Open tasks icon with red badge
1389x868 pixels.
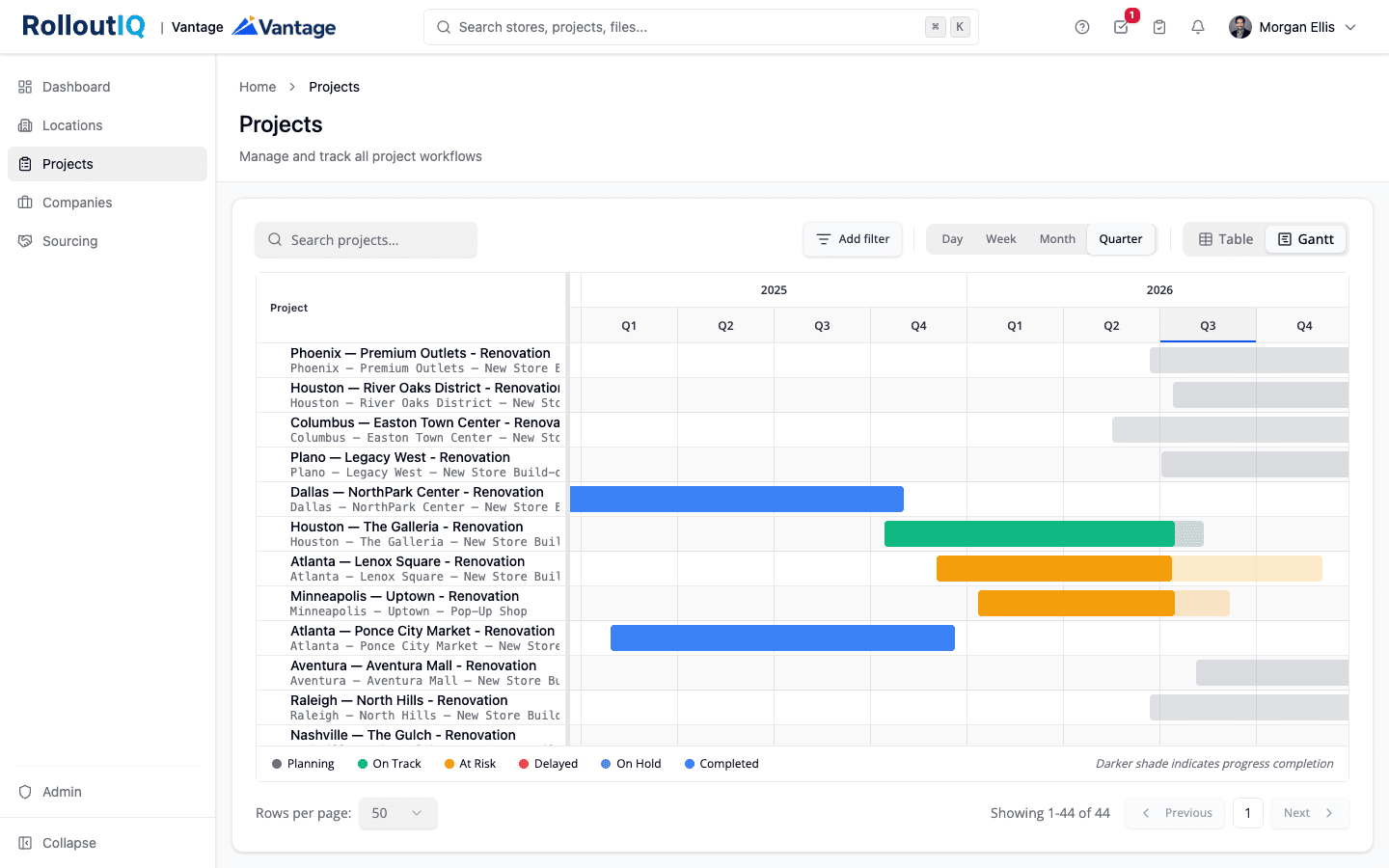click(x=1121, y=27)
